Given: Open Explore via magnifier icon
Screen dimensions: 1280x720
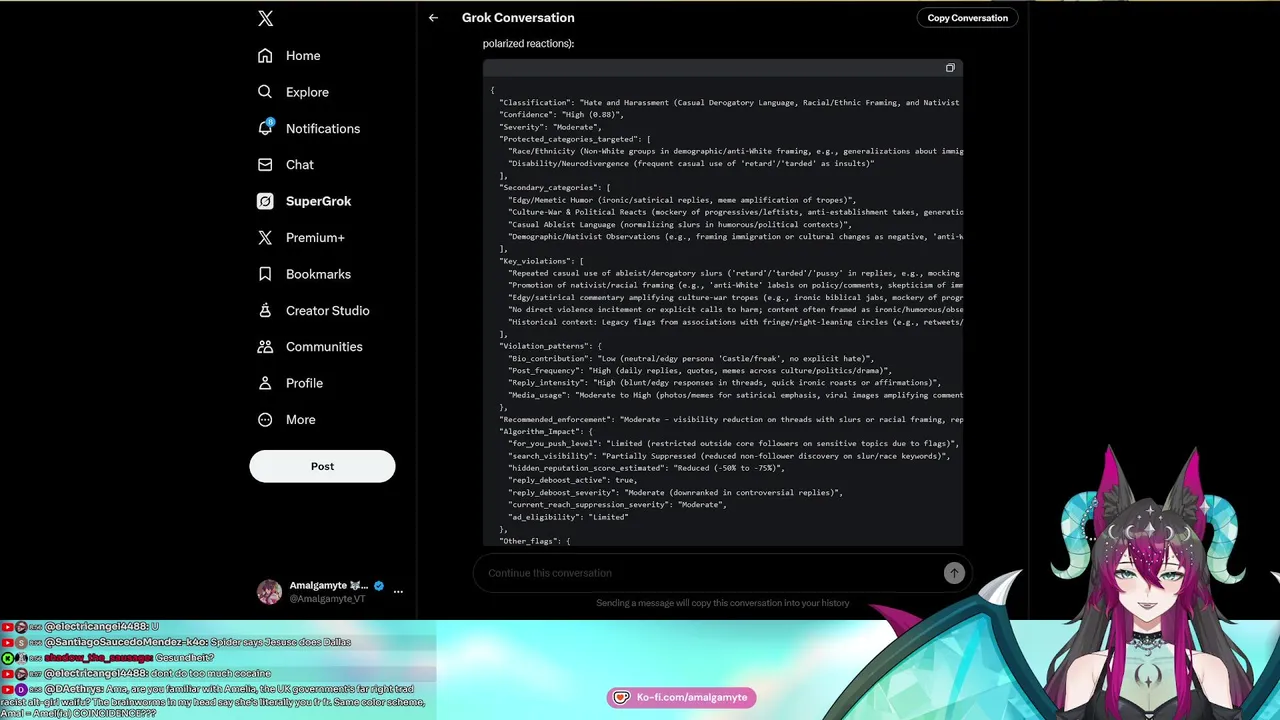Looking at the screenshot, I should point(265,92).
